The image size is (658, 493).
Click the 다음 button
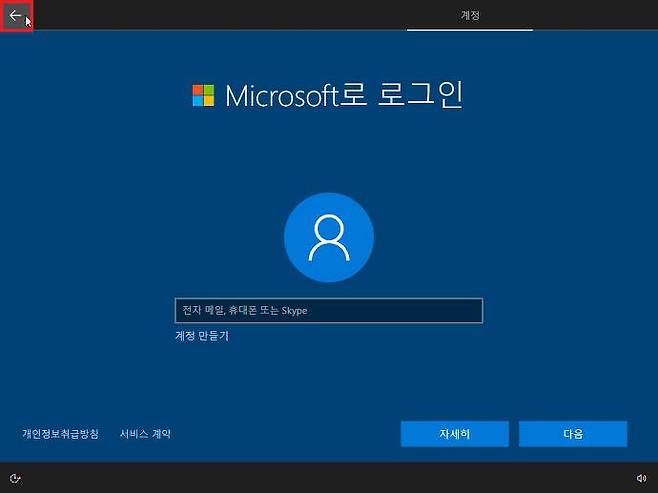pos(573,434)
